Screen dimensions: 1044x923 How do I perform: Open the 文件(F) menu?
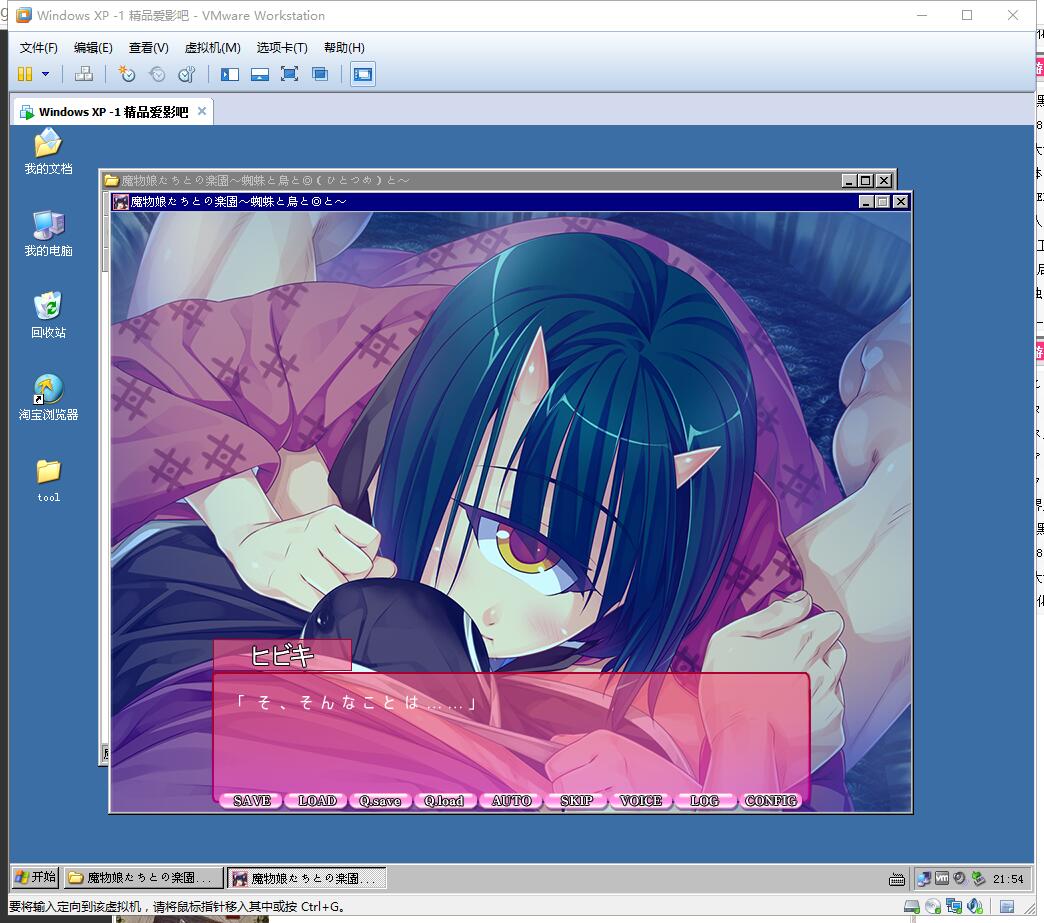(39, 47)
